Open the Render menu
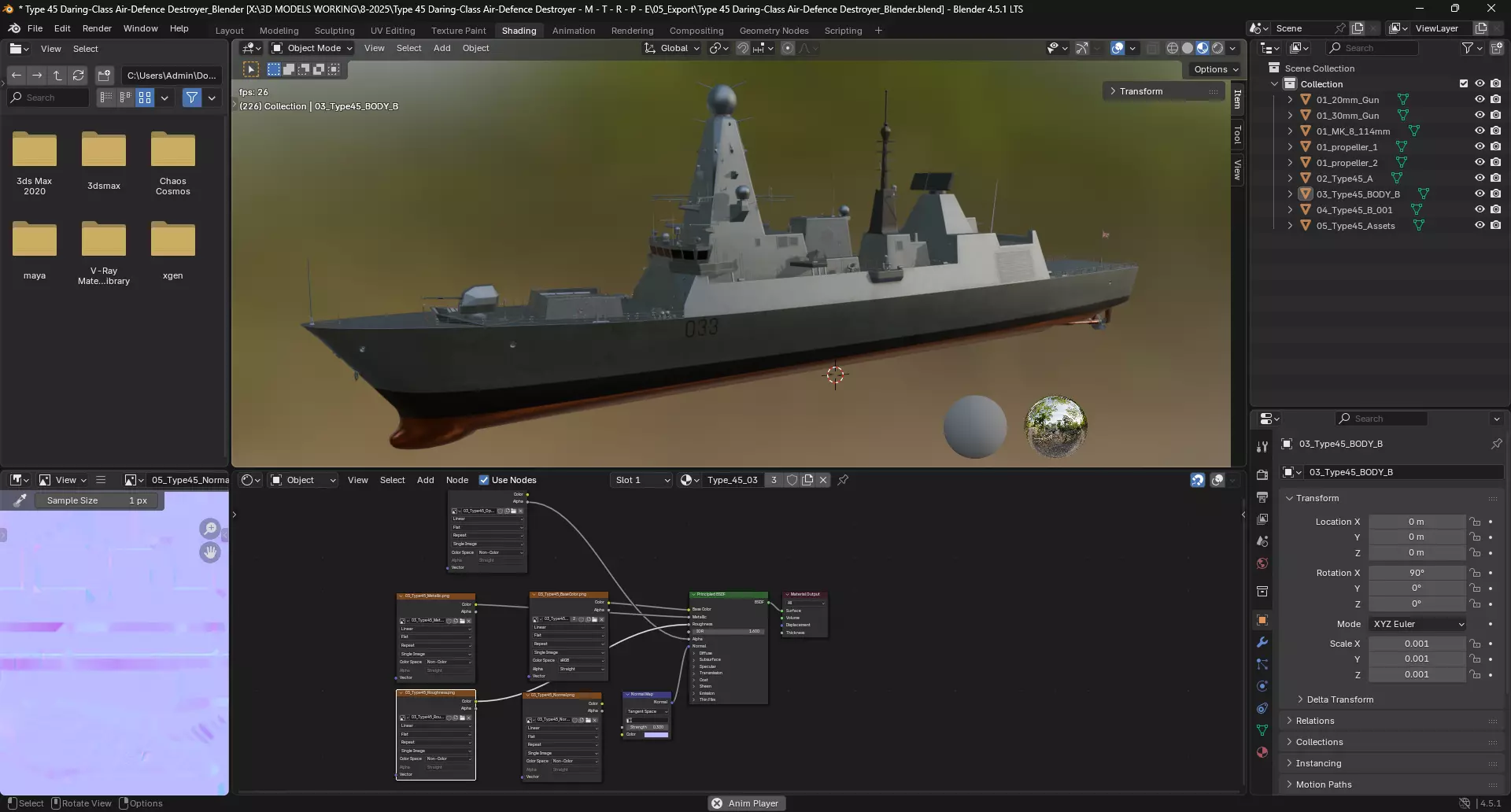 pyautogui.click(x=97, y=28)
